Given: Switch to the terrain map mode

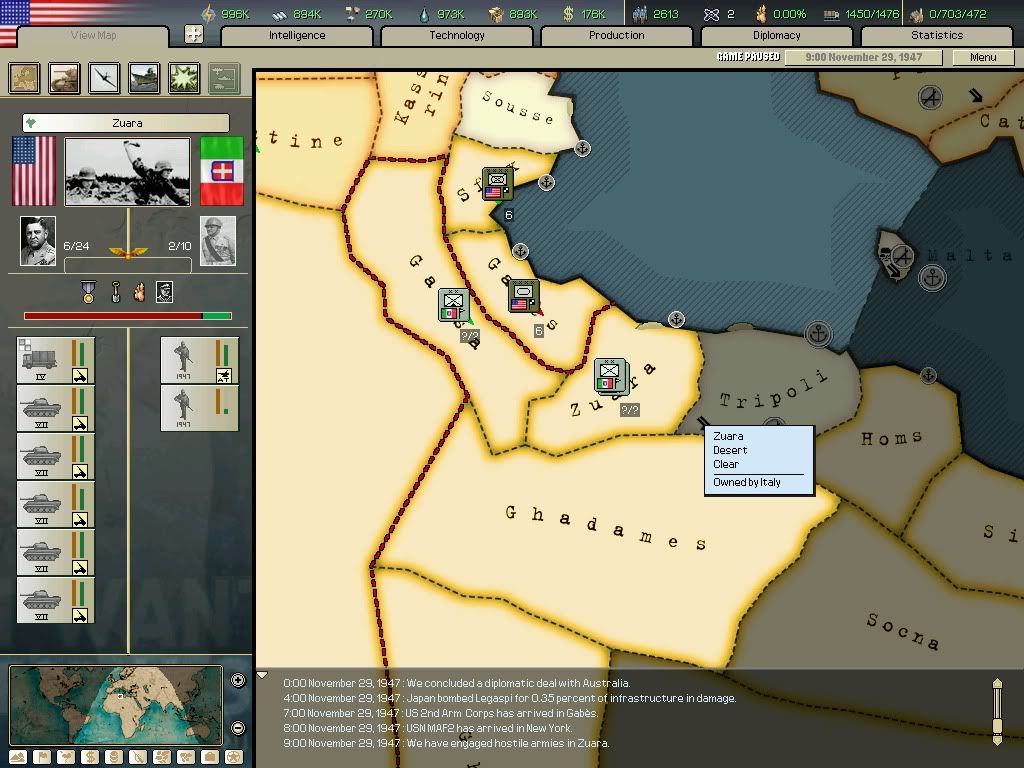Looking at the screenshot, I should pos(17,757).
